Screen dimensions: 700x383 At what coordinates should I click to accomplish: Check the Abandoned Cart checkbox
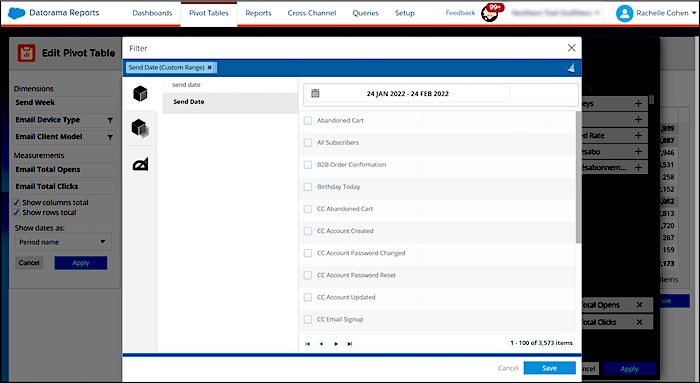(308, 121)
